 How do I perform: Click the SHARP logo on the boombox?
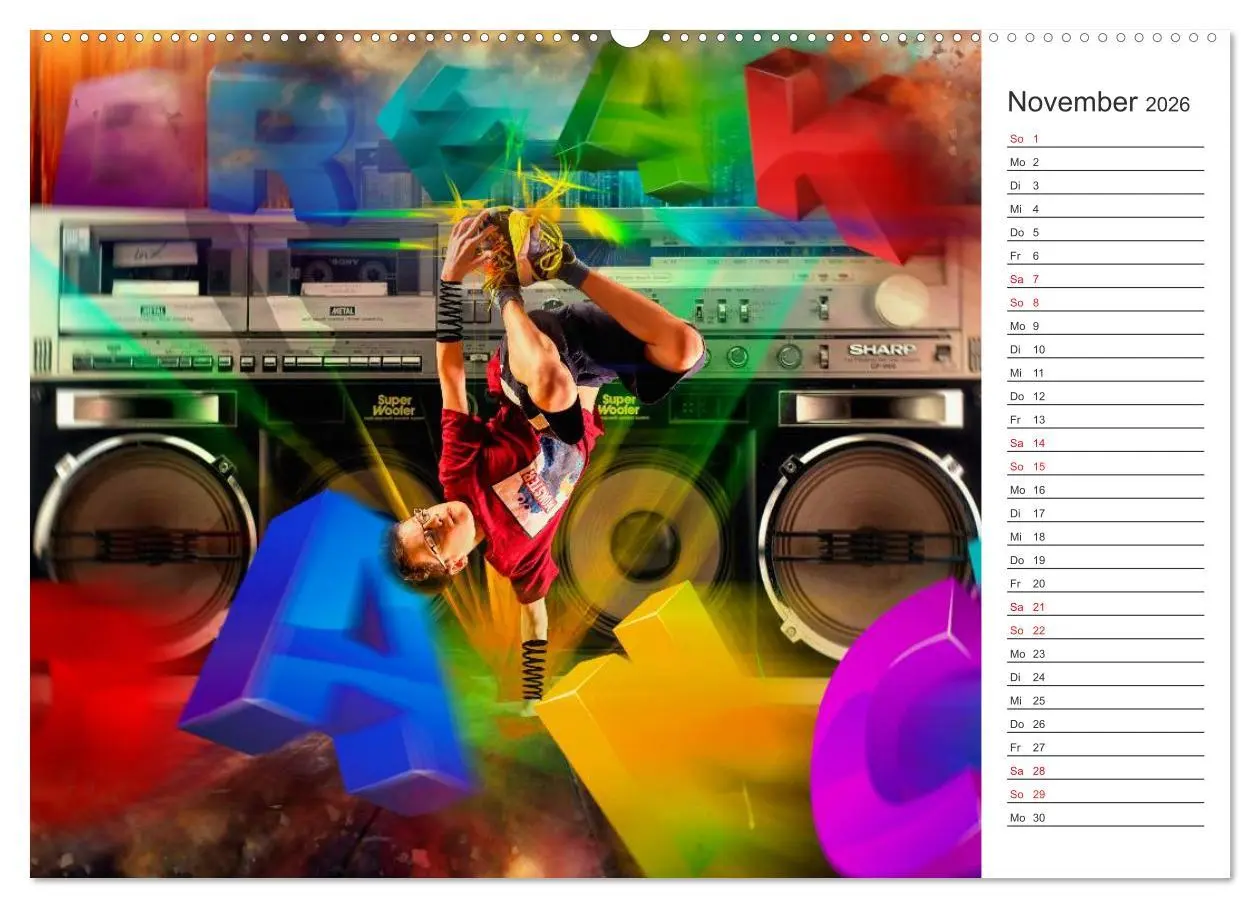882,349
